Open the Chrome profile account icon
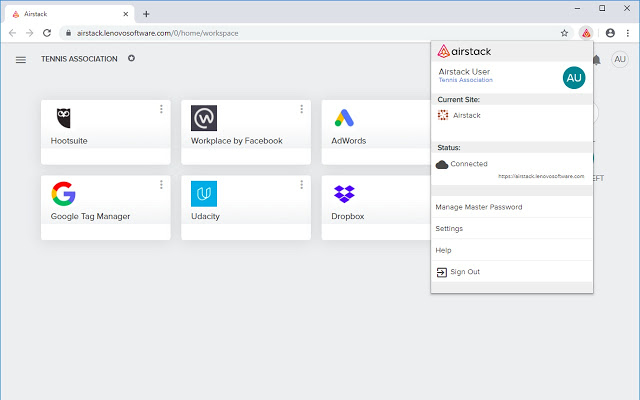 point(610,33)
